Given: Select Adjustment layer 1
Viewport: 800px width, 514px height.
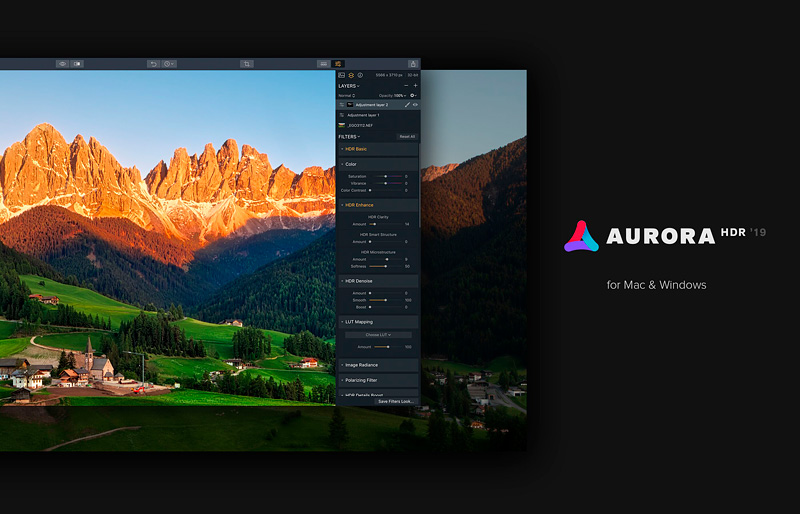Looking at the screenshot, I should click(x=378, y=115).
